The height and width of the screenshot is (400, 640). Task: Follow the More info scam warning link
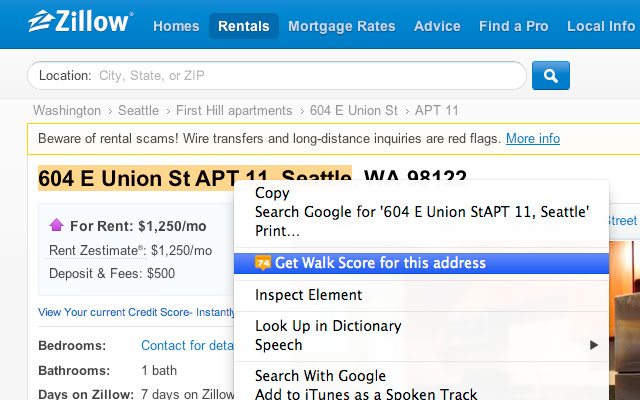pos(533,139)
